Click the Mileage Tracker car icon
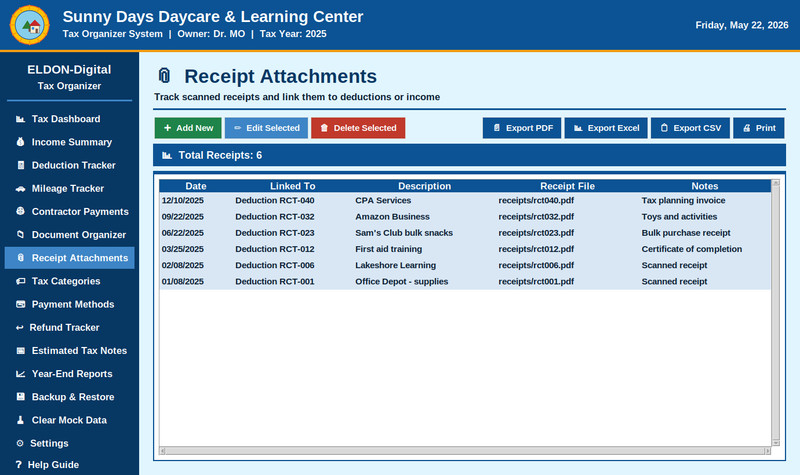This screenshot has height=475, width=800. point(20,188)
